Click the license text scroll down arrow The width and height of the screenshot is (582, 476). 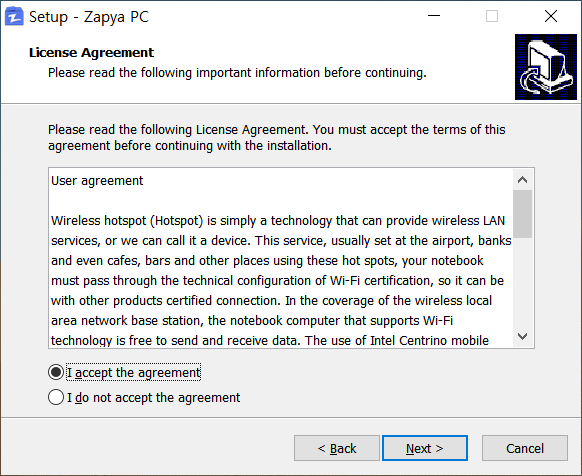[523, 336]
